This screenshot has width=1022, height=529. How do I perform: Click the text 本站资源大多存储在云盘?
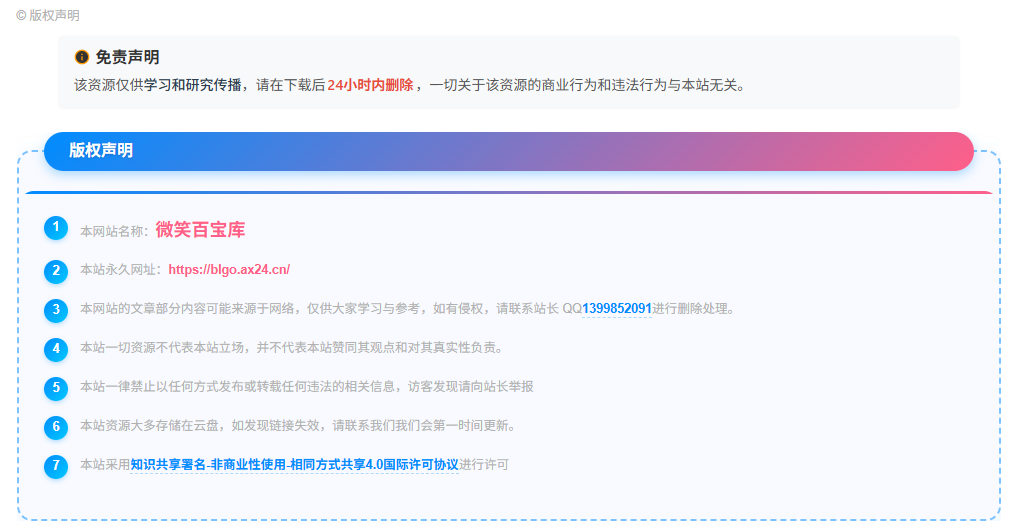point(149,426)
